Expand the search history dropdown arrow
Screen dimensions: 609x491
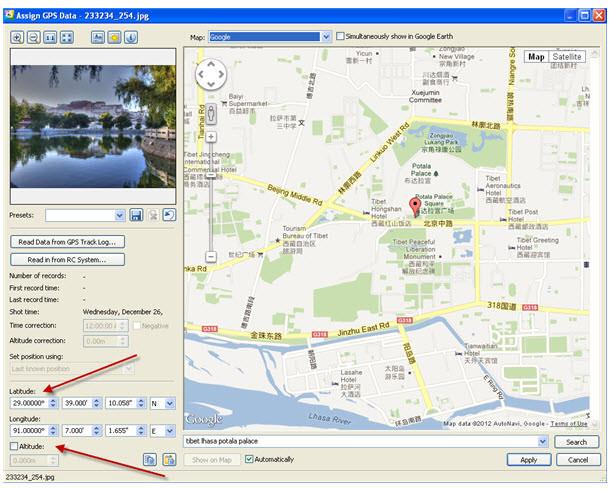(543, 441)
